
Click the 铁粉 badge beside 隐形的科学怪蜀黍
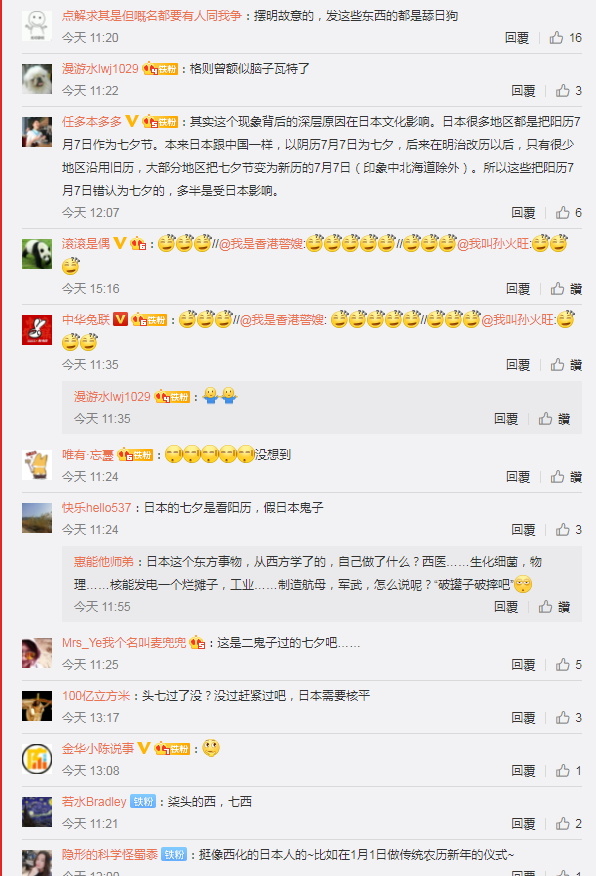coord(174,854)
